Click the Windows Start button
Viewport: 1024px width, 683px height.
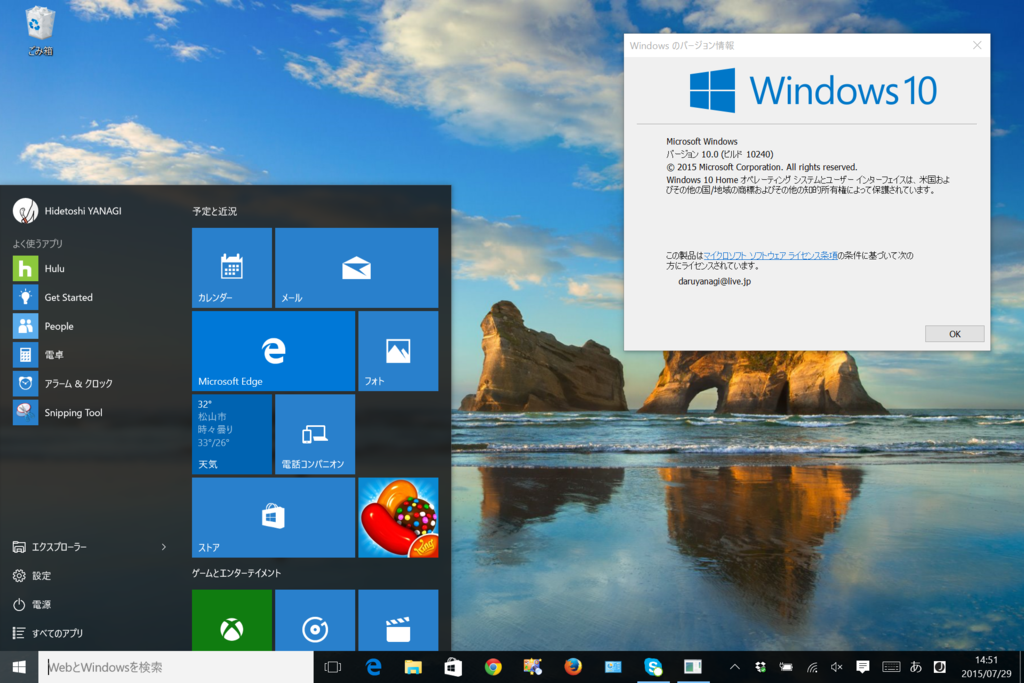tap(19, 667)
